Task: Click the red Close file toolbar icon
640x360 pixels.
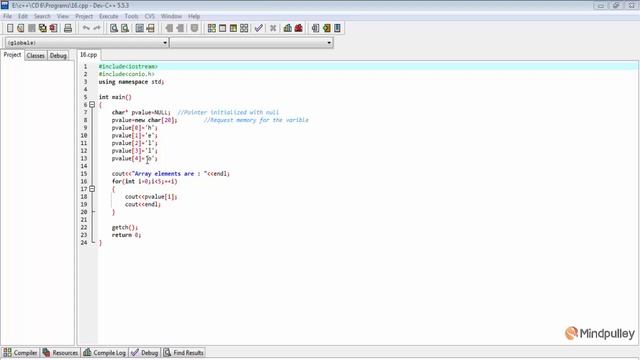Action: tap(53, 28)
